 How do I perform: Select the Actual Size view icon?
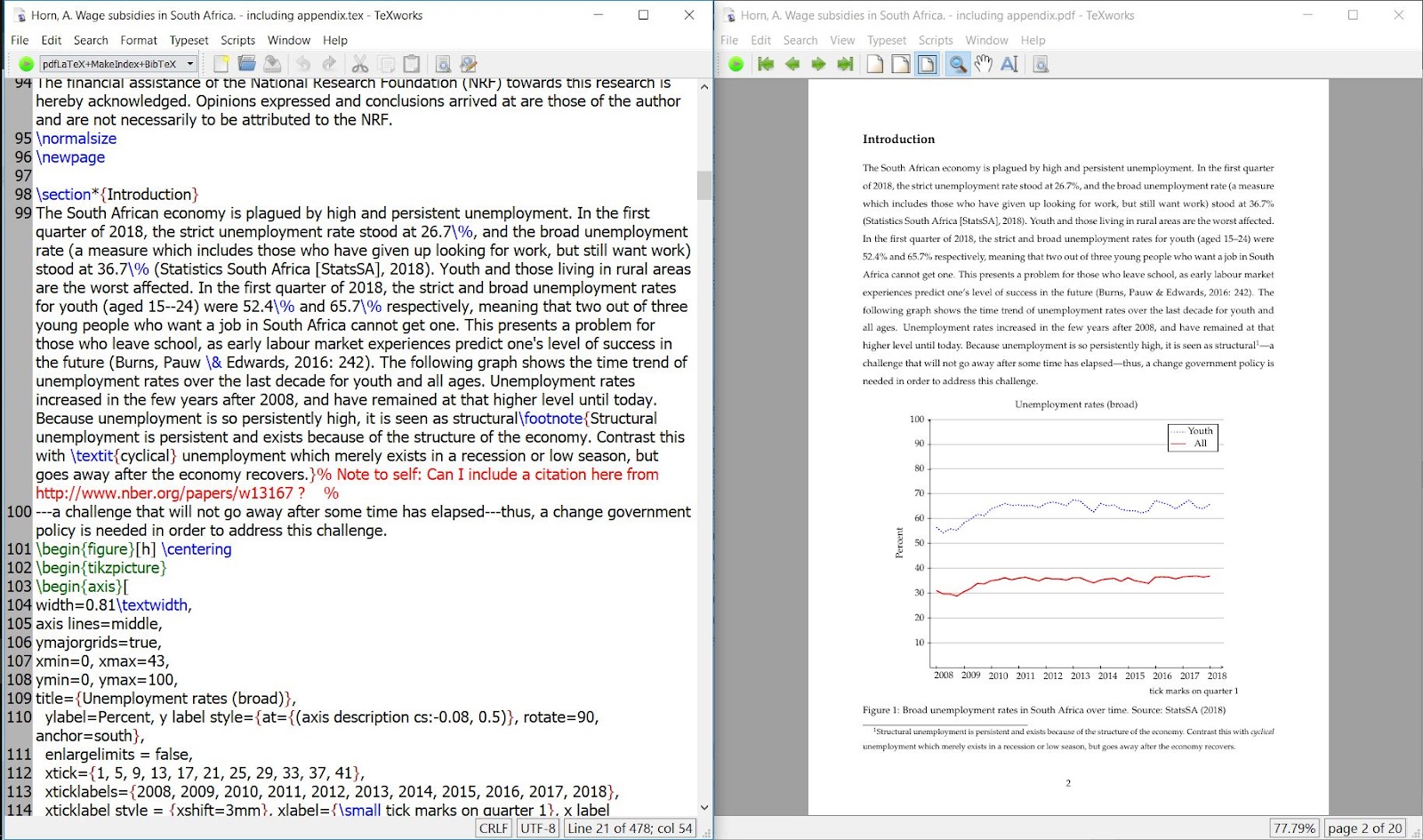[875, 64]
